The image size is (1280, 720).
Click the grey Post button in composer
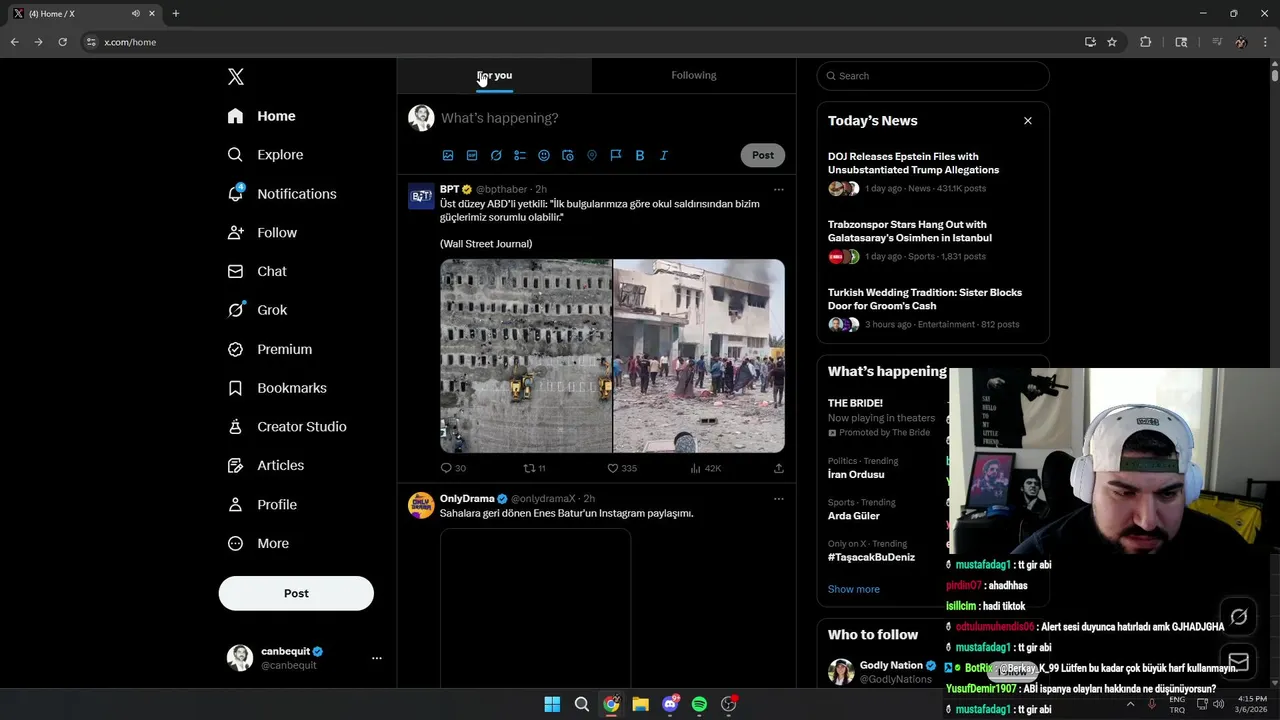coord(763,155)
